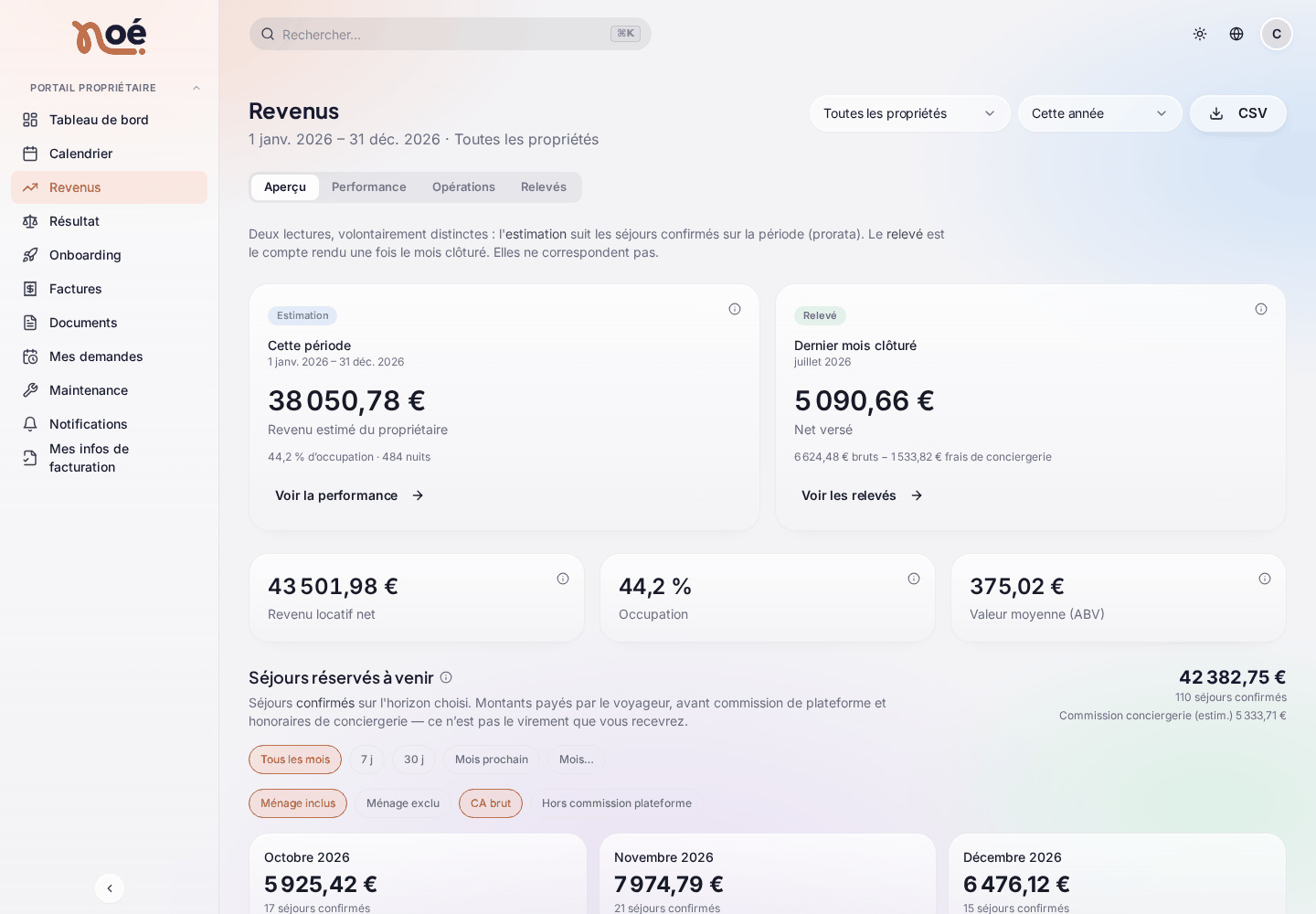Show info for Séjours réservés à venir
This screenshot has height=914, width=1316.
pos(446,677)
